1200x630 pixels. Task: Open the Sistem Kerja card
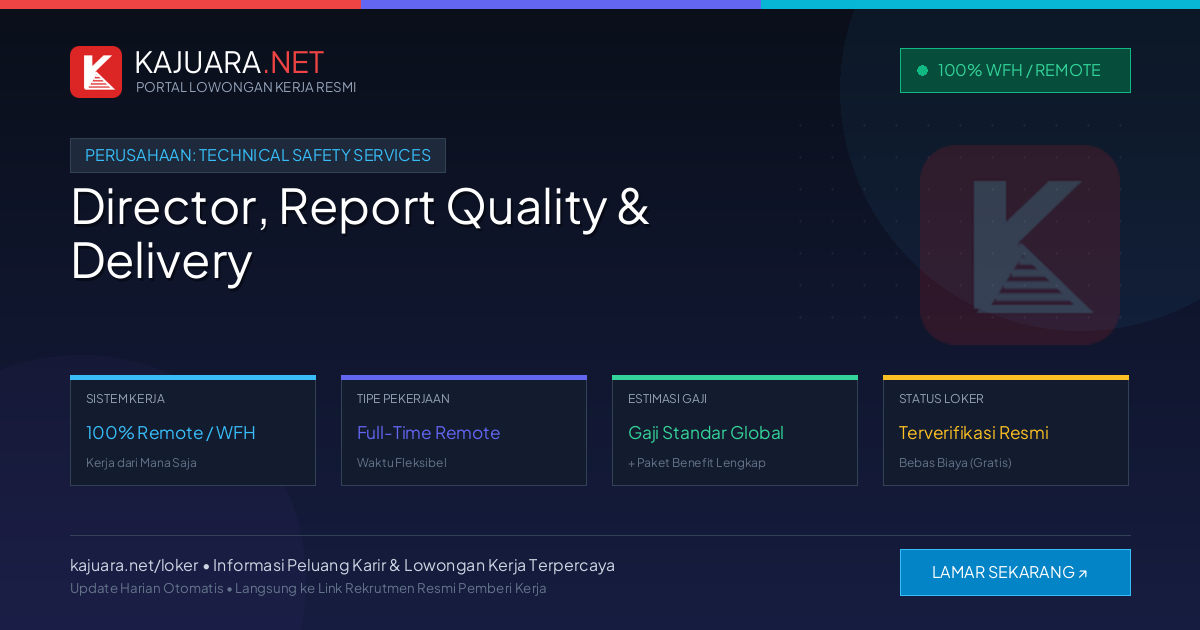[x=193, y=431]
